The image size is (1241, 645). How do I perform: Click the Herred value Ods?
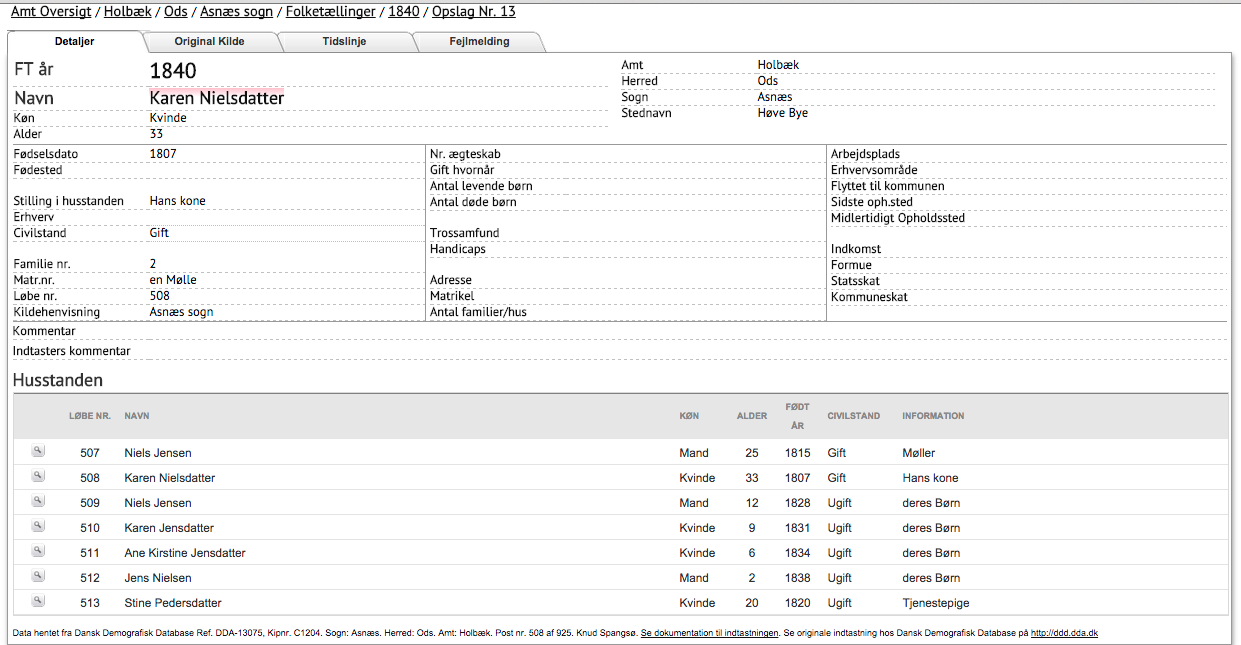[768, 81]
